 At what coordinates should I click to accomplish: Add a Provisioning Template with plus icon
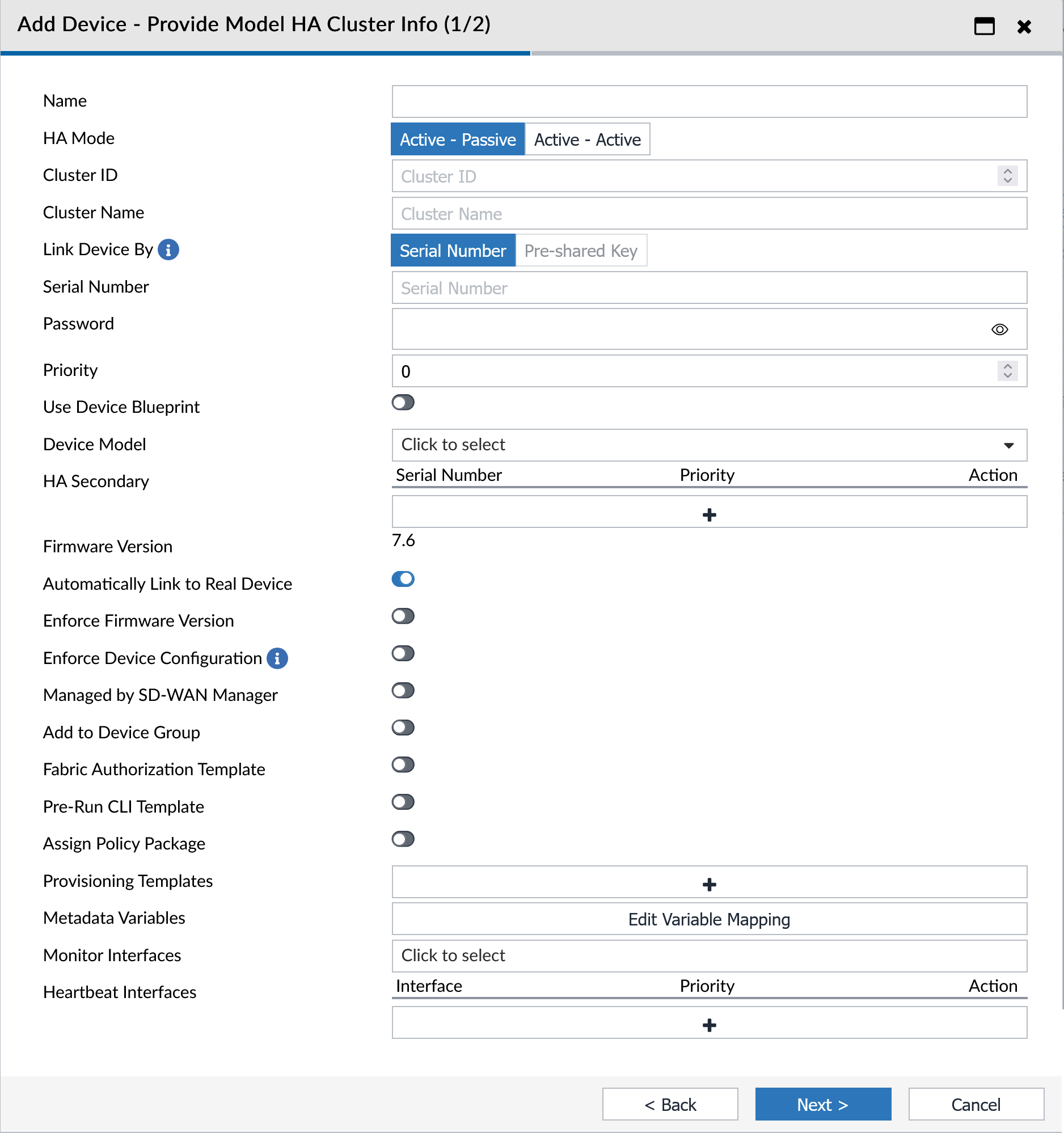click(709, 884)
